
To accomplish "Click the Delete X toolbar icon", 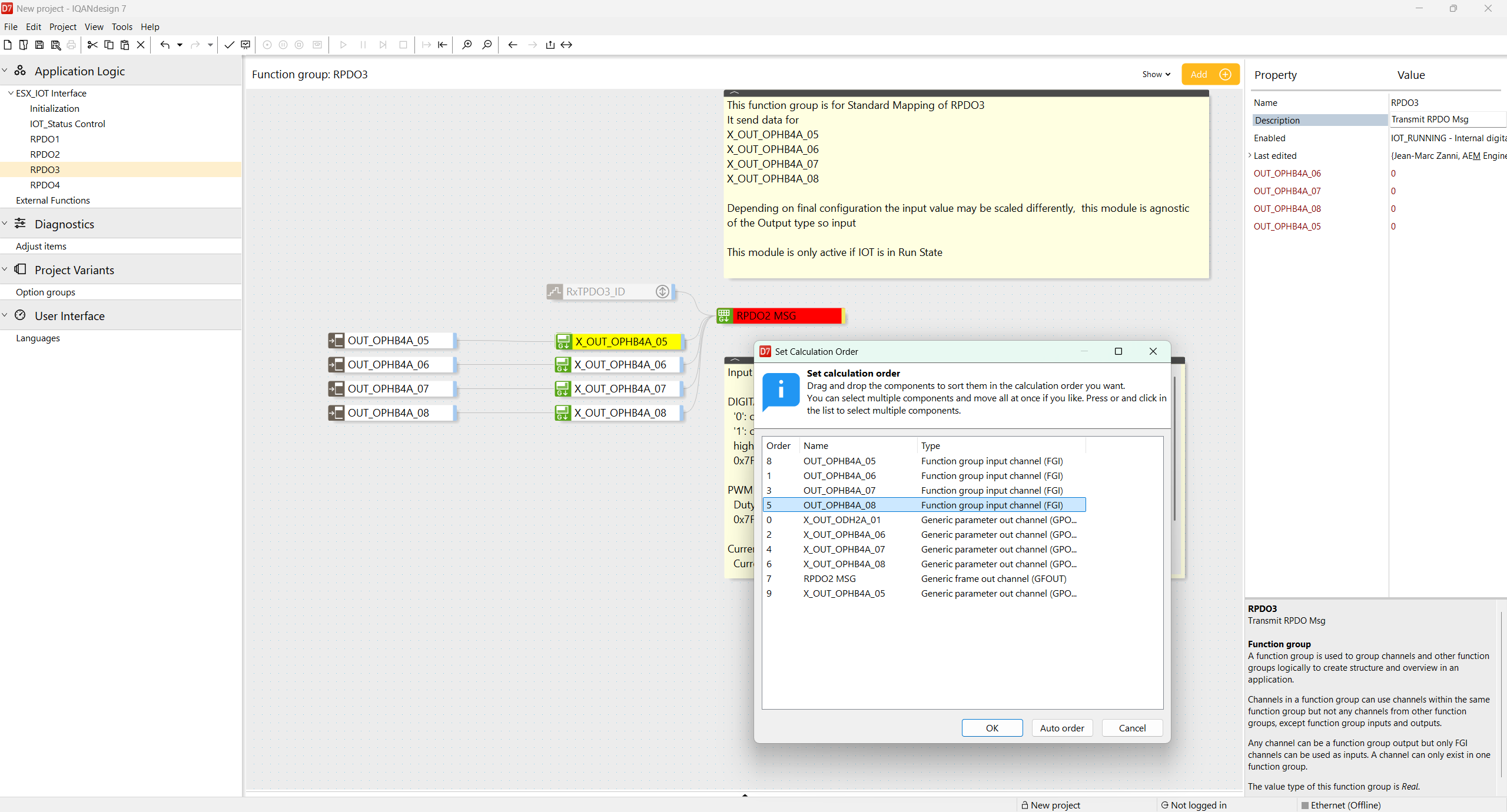I will [x=141, y=45].
